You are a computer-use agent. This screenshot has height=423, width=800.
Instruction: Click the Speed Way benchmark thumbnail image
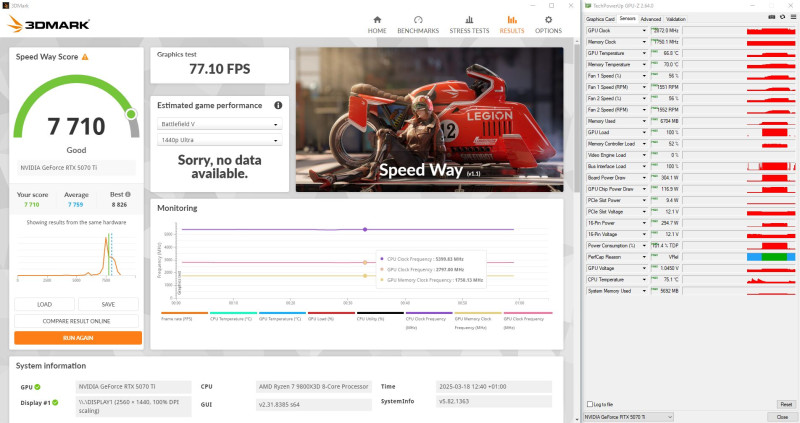point(430,119)
